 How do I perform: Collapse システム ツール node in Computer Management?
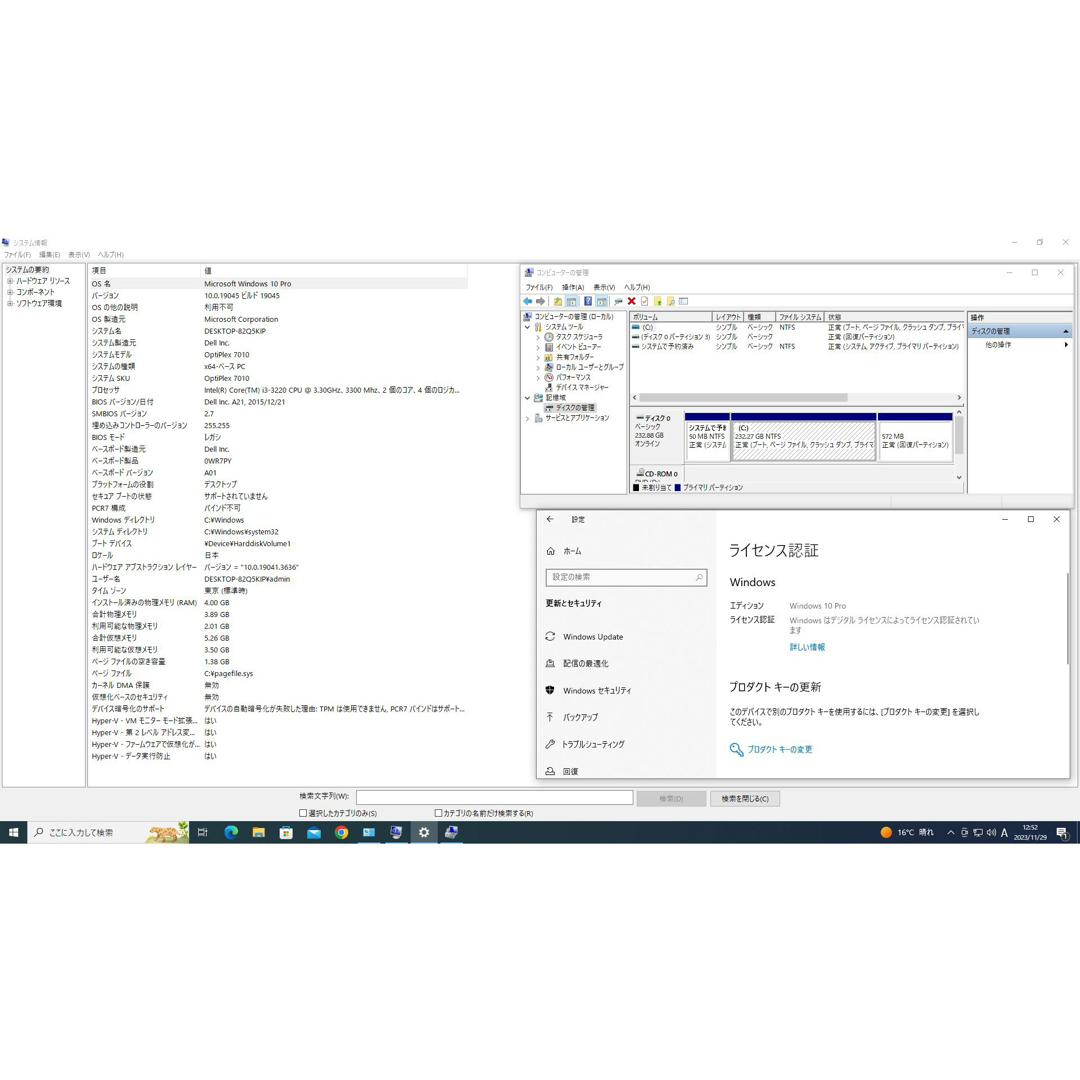528,327
